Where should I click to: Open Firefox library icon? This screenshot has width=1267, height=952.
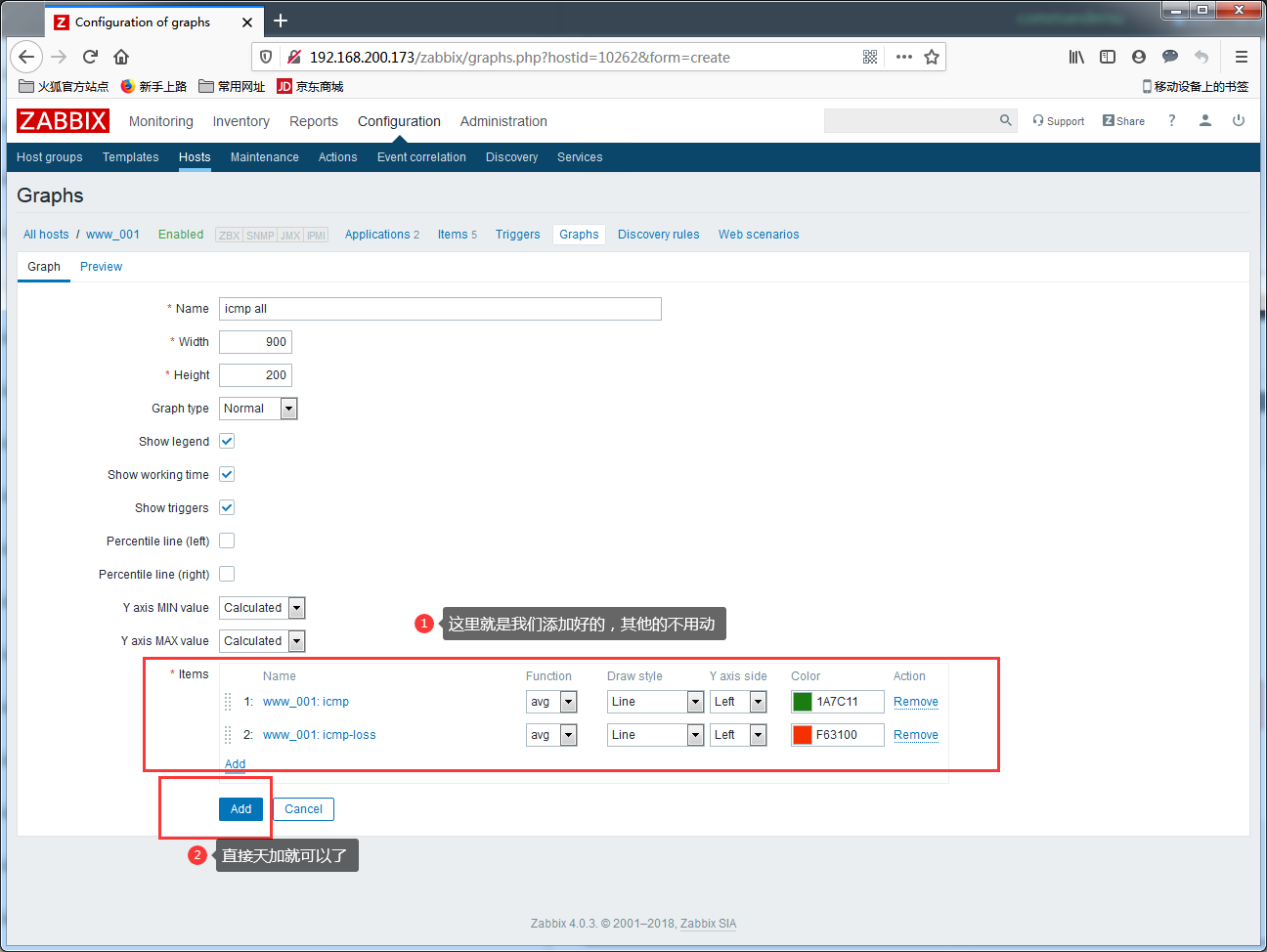1076,57
